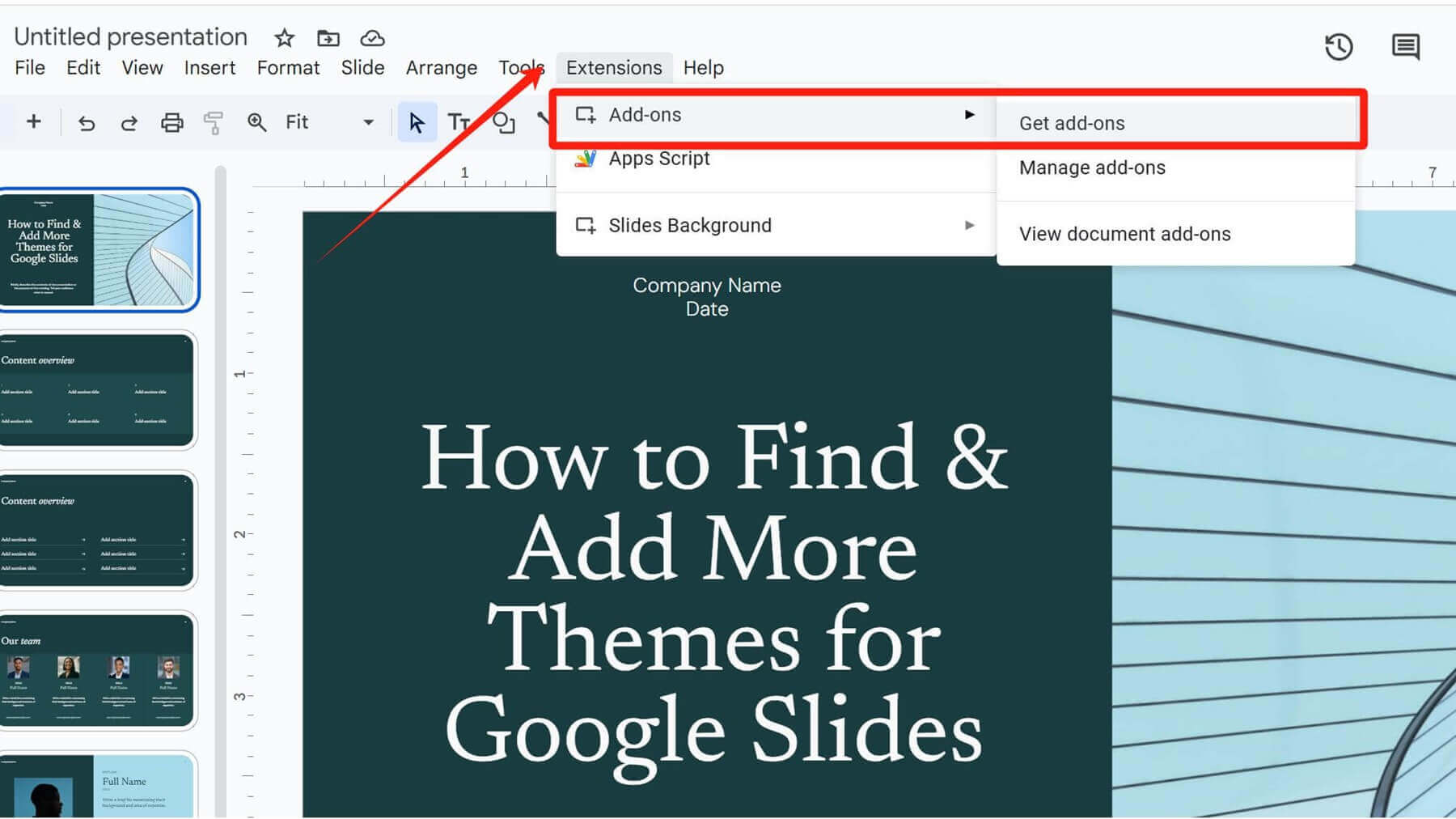Select the paint format tool
Screen dimensions: 1456x819
pos(214,122)
